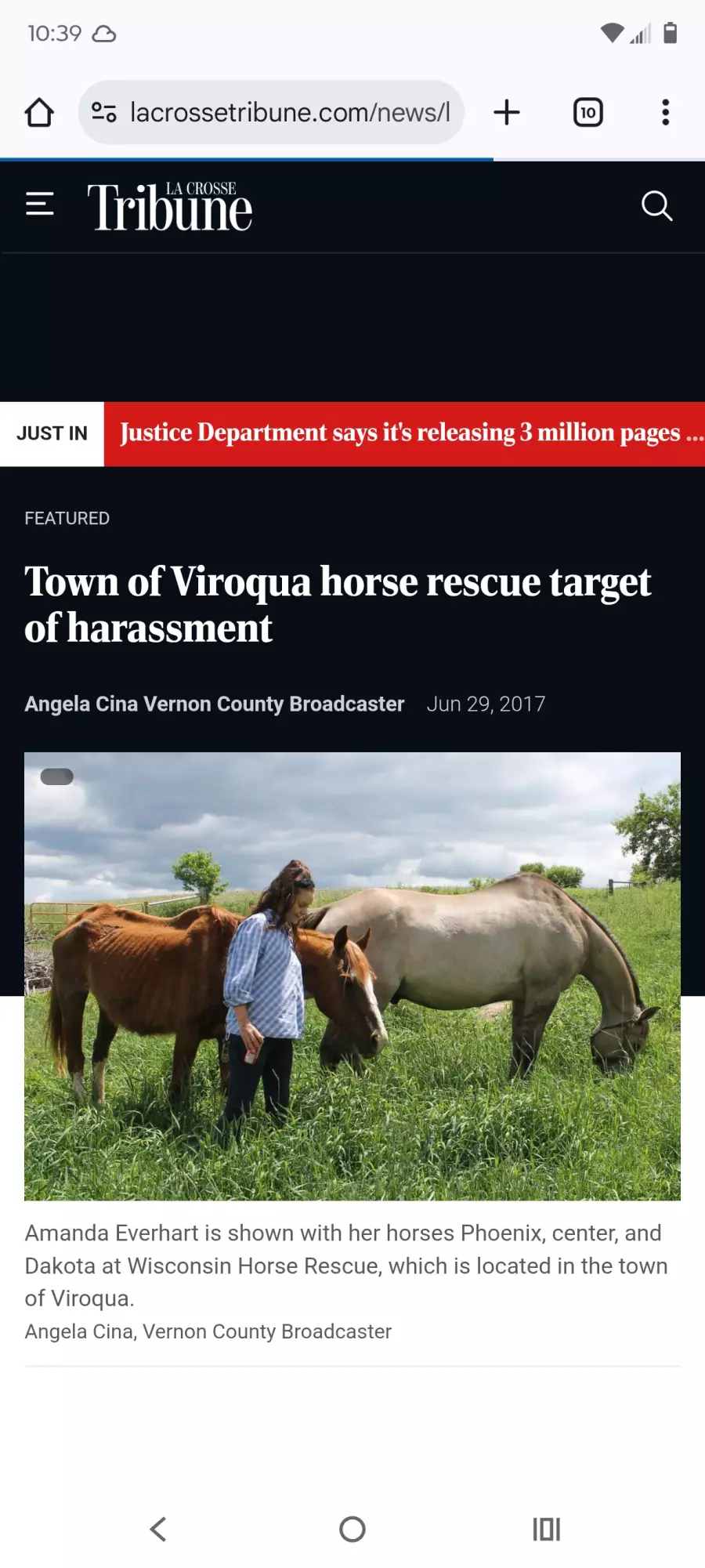Image resolution: width=705 pixels, height=1568 pixels.
Task: Open the horse rescue article photo
Action: click(352, 976)
